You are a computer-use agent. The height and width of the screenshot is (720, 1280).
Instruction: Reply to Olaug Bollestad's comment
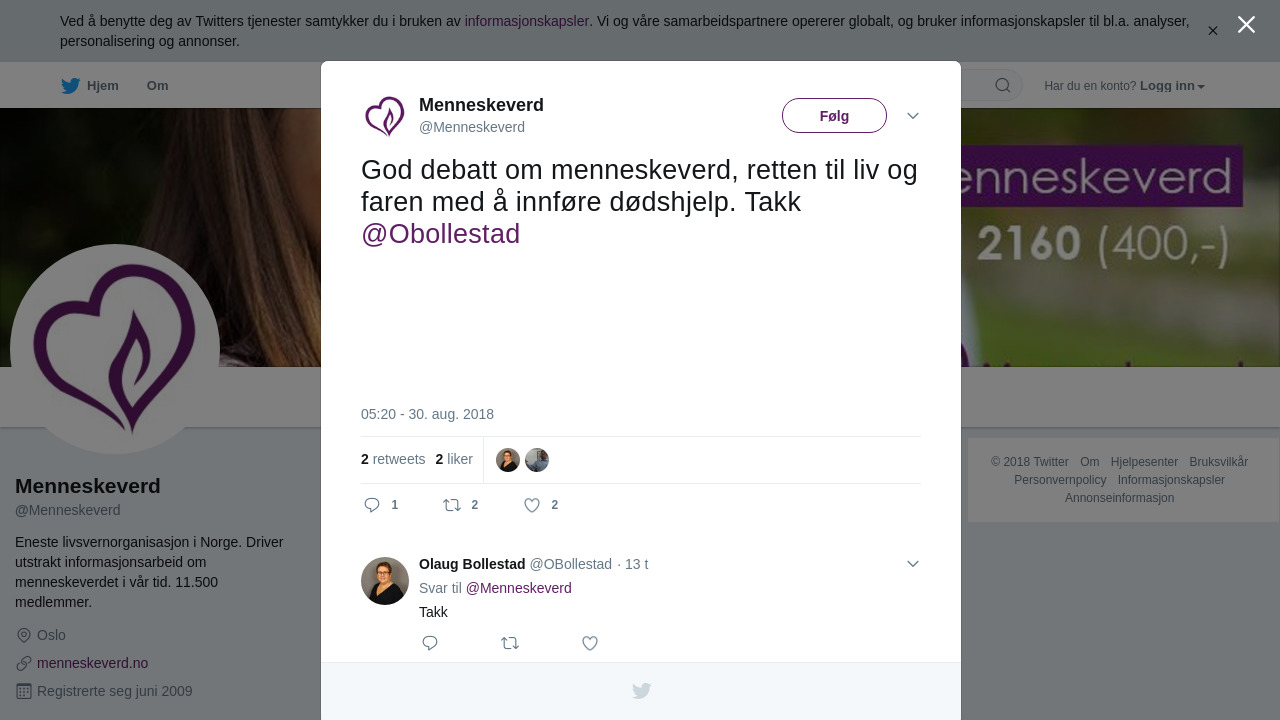tap(430, 643)
